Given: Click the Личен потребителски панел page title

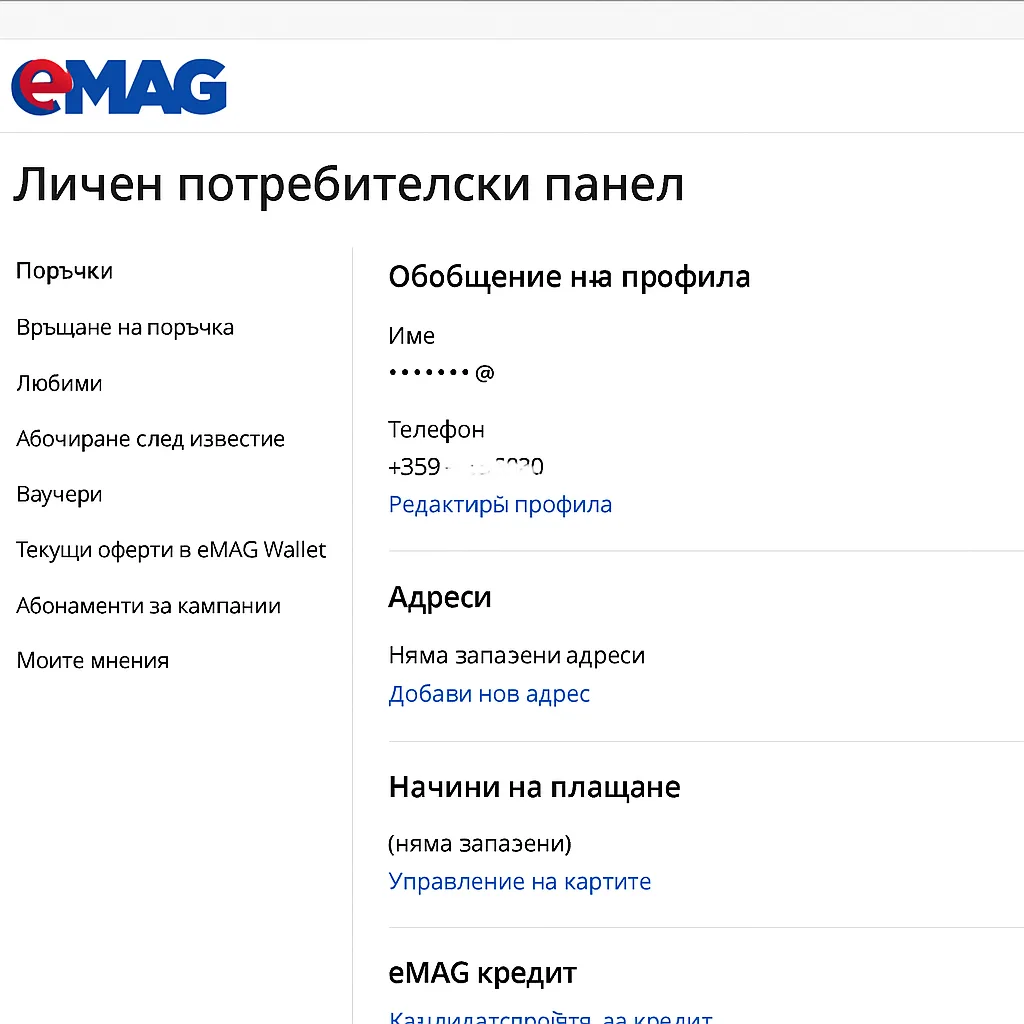Looking at the screenshot, I should (x=348, y=186).
